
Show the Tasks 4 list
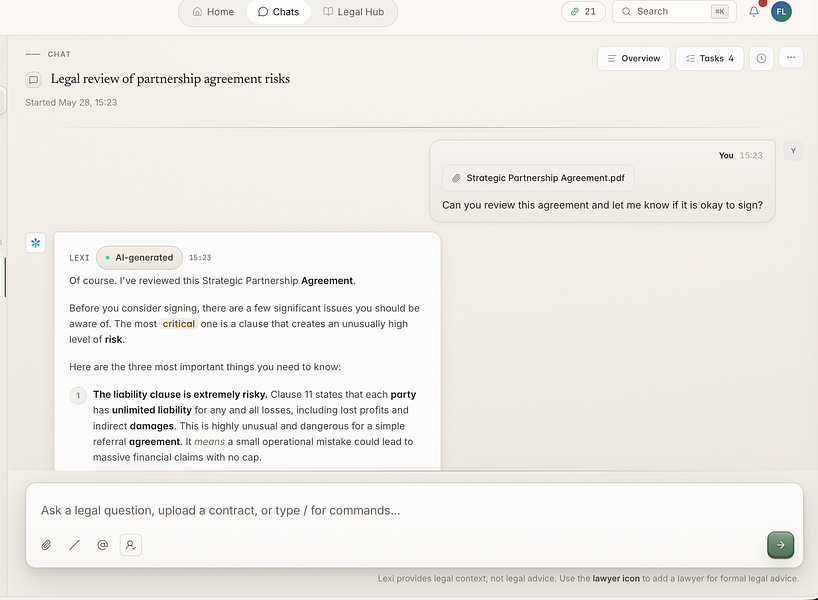[x=709, y=58]
